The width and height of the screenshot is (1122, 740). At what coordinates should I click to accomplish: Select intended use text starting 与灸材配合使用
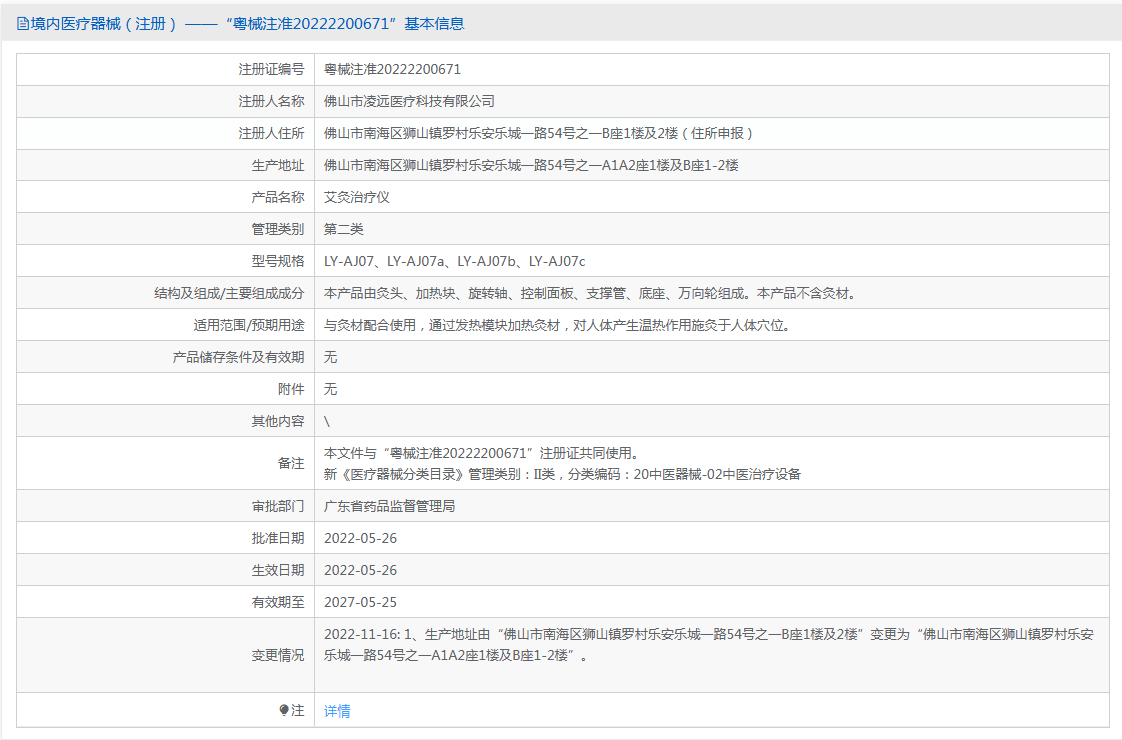pyautogui.click(x=558, y=326)
